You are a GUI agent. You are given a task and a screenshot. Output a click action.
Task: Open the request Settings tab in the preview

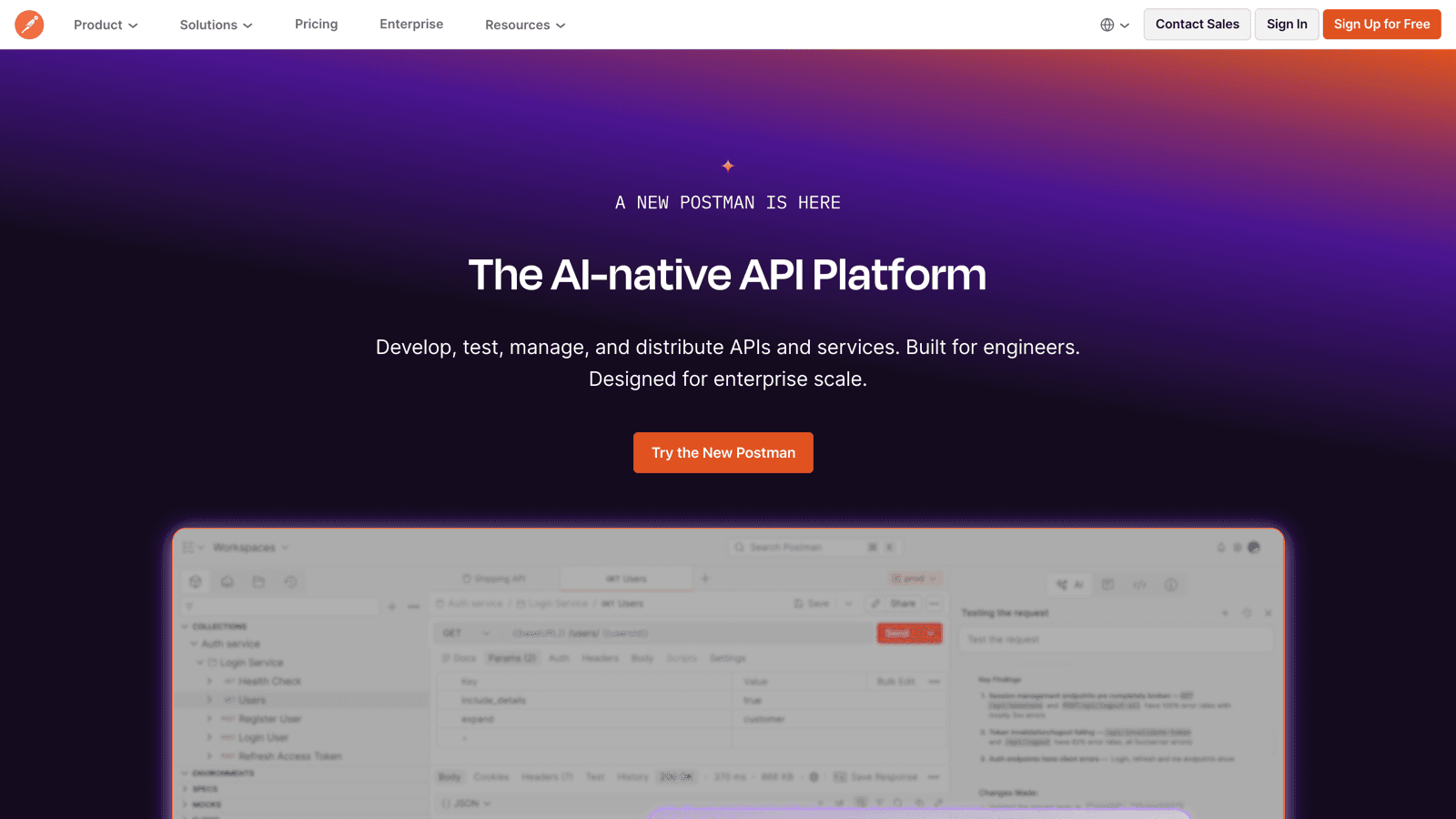(x=727, y=658)
